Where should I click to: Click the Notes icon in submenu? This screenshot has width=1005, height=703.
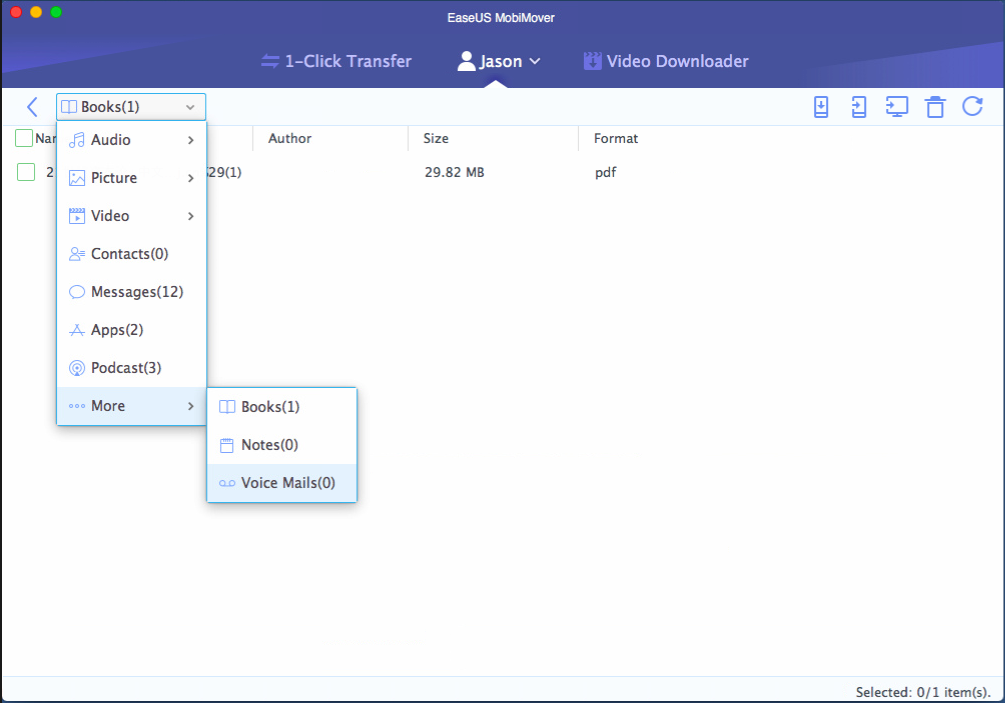227,445
